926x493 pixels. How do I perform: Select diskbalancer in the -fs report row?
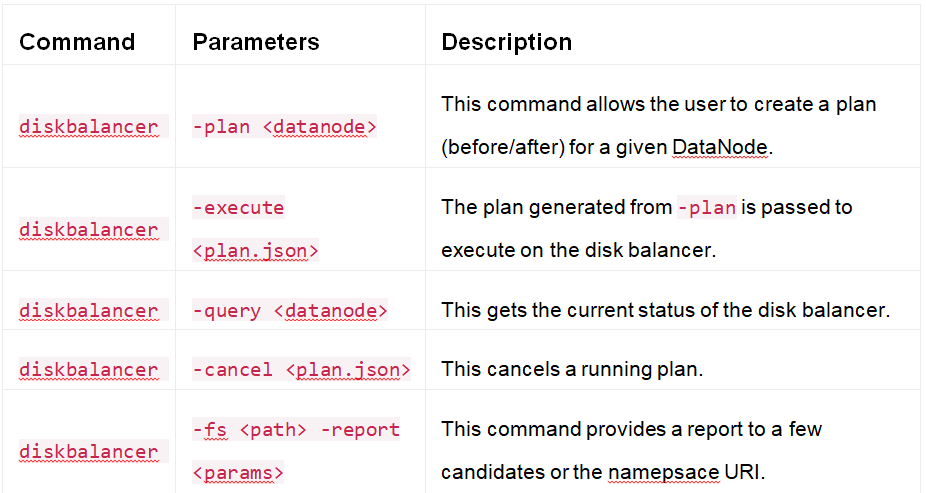pyautogui.click(x=88, y=452)
